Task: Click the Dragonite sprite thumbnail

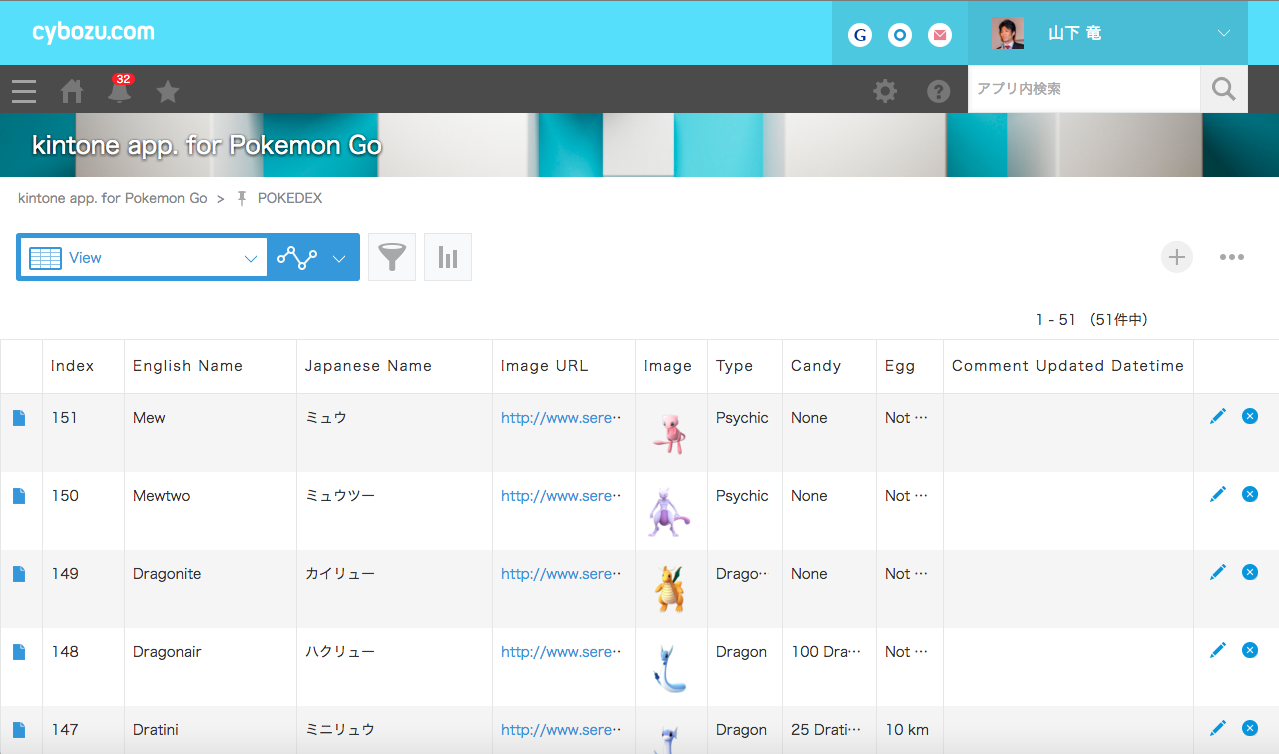Action: (x=669, y=589)
